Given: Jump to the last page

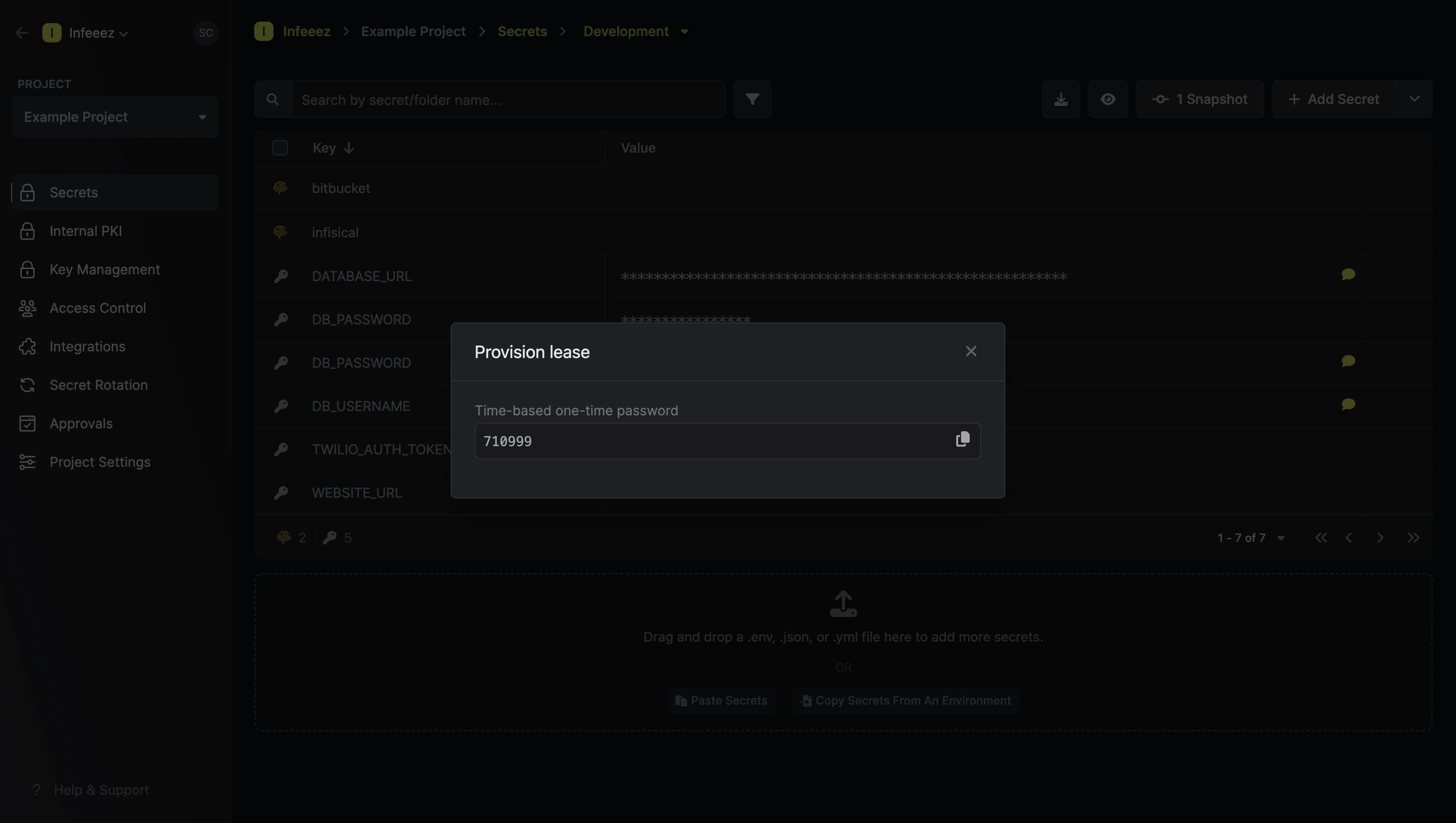Looking at the screenshot, I should point(1413,538).
